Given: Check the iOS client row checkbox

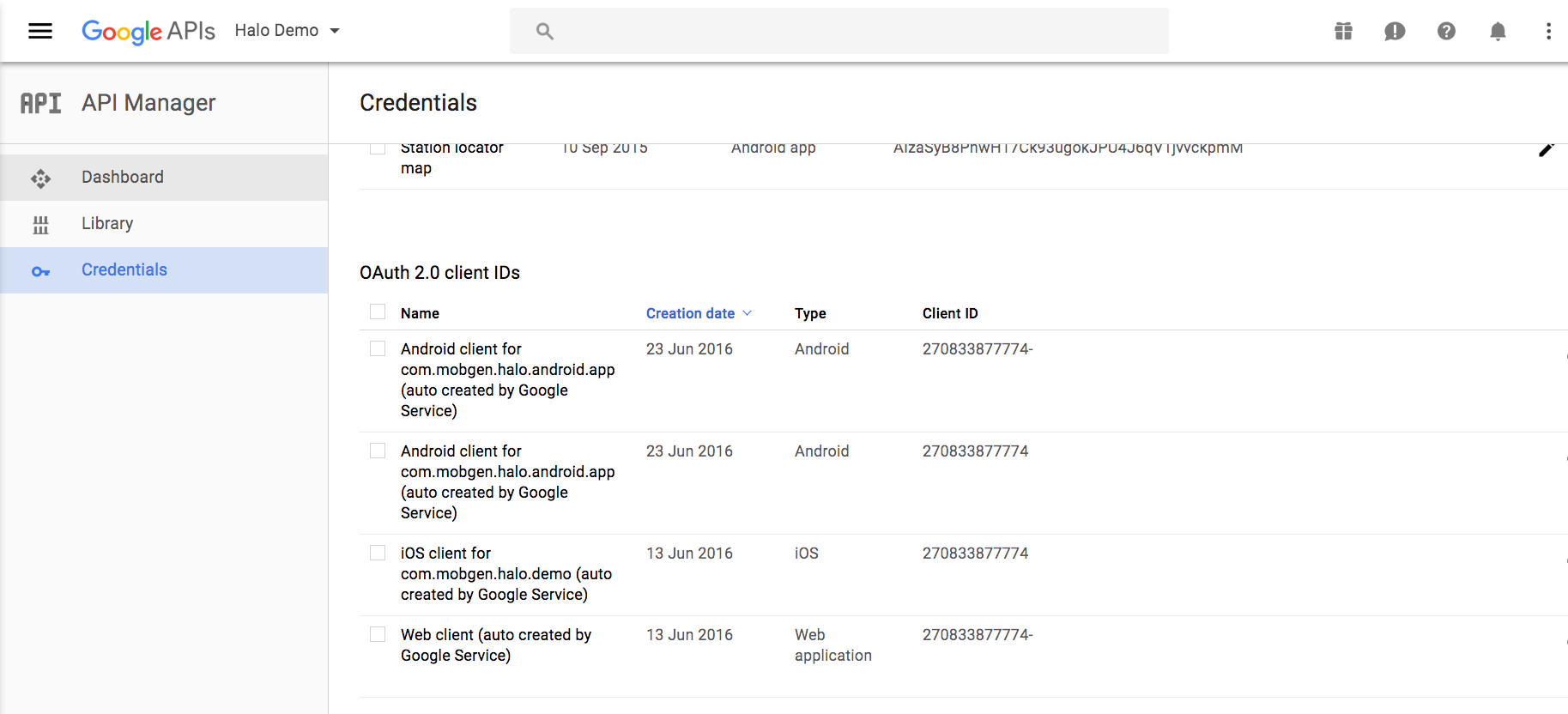Looking at the screenshot, I should (x=378, y=553).
